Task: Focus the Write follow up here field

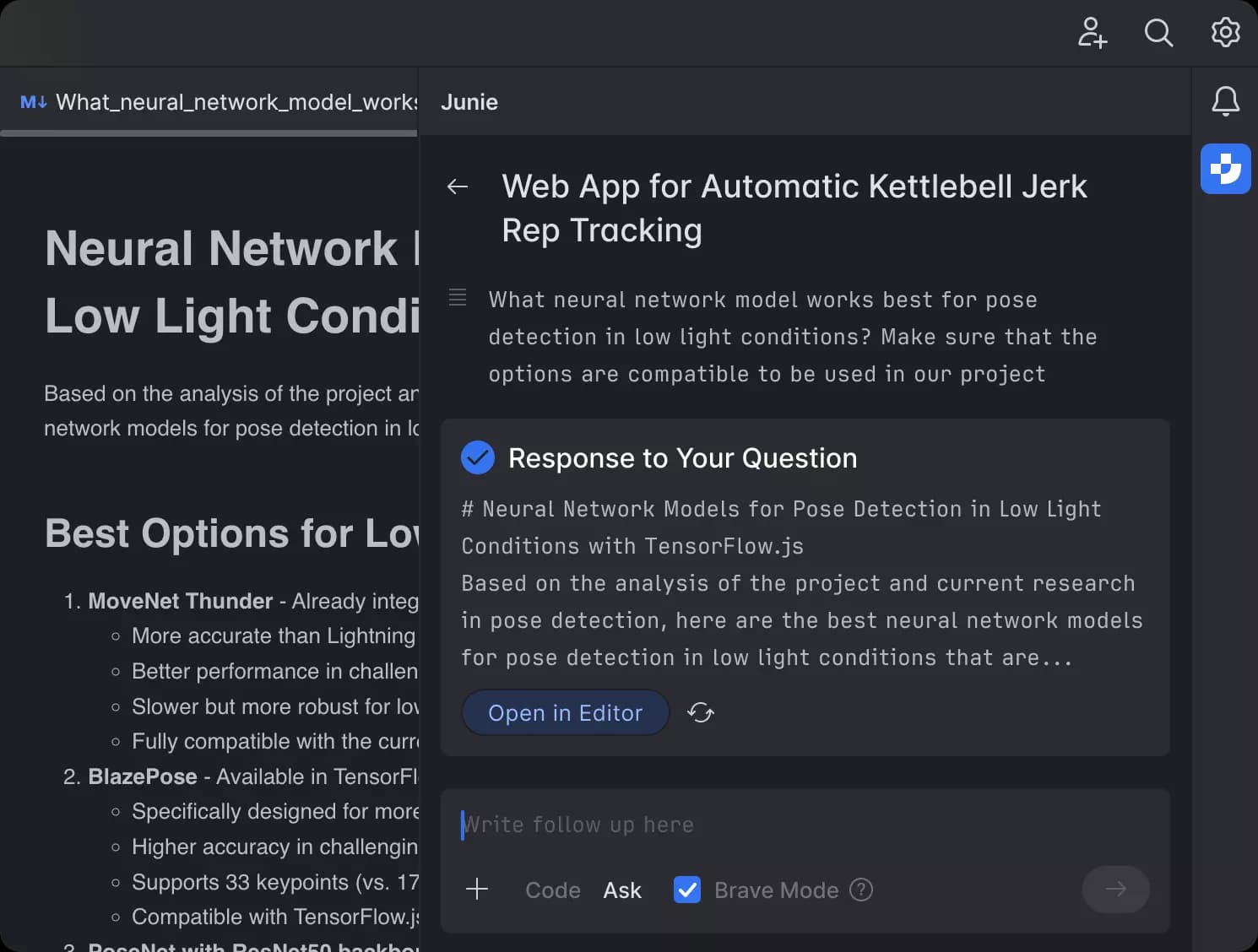Action: click(x=802, y=825)
